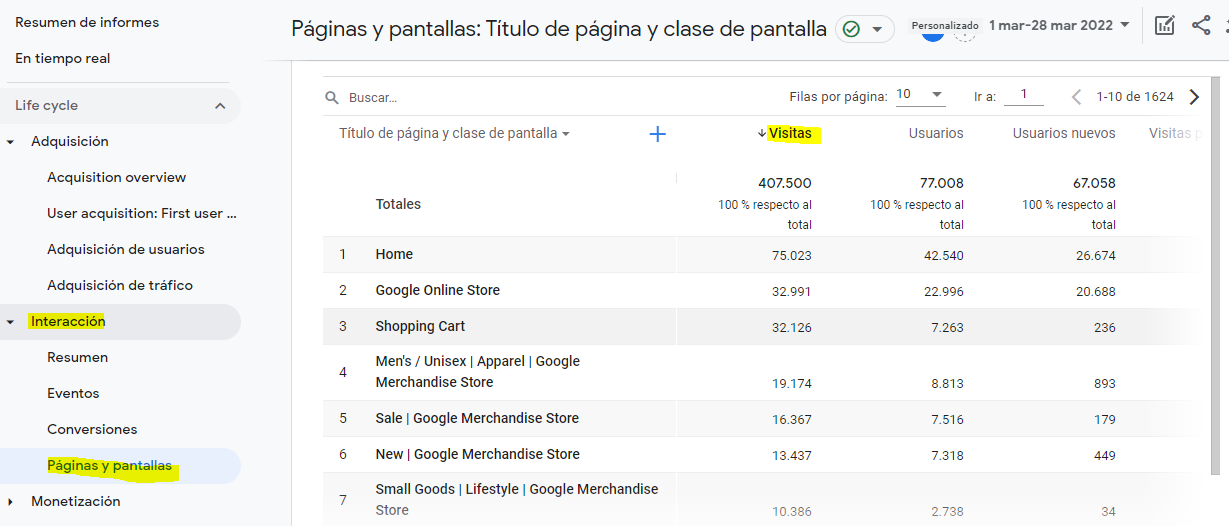Viewport: 1229px width, 526px height.
Task: Open Páginas y pantallas report
Action: (x=109, y=466)
